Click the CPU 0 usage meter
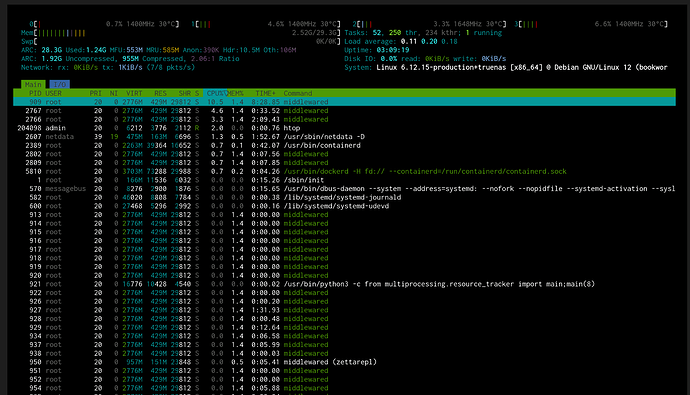 [x=104, y=24]
